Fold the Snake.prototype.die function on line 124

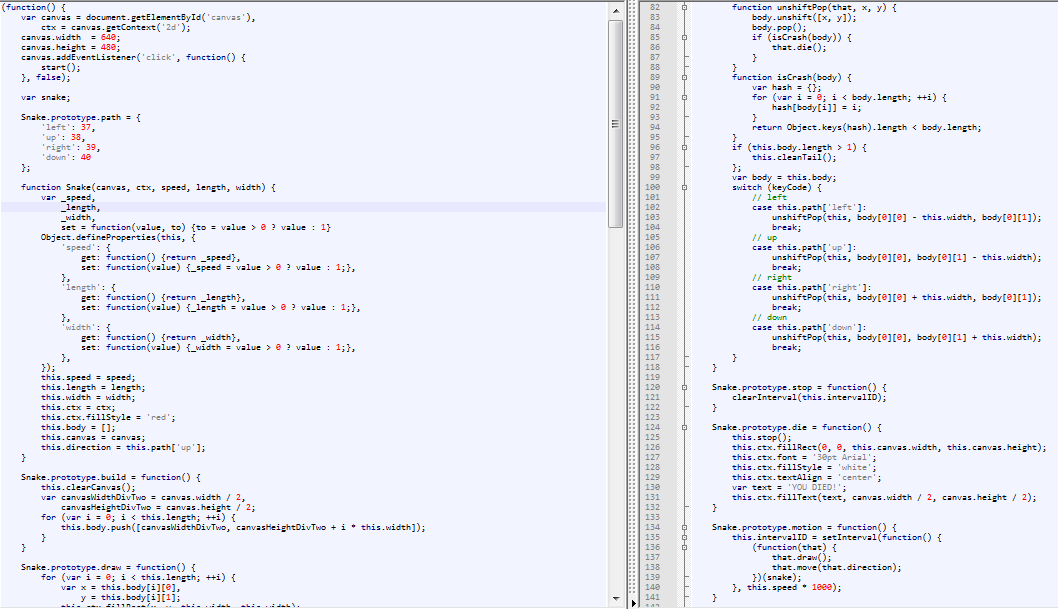click(x=684, y=427)
